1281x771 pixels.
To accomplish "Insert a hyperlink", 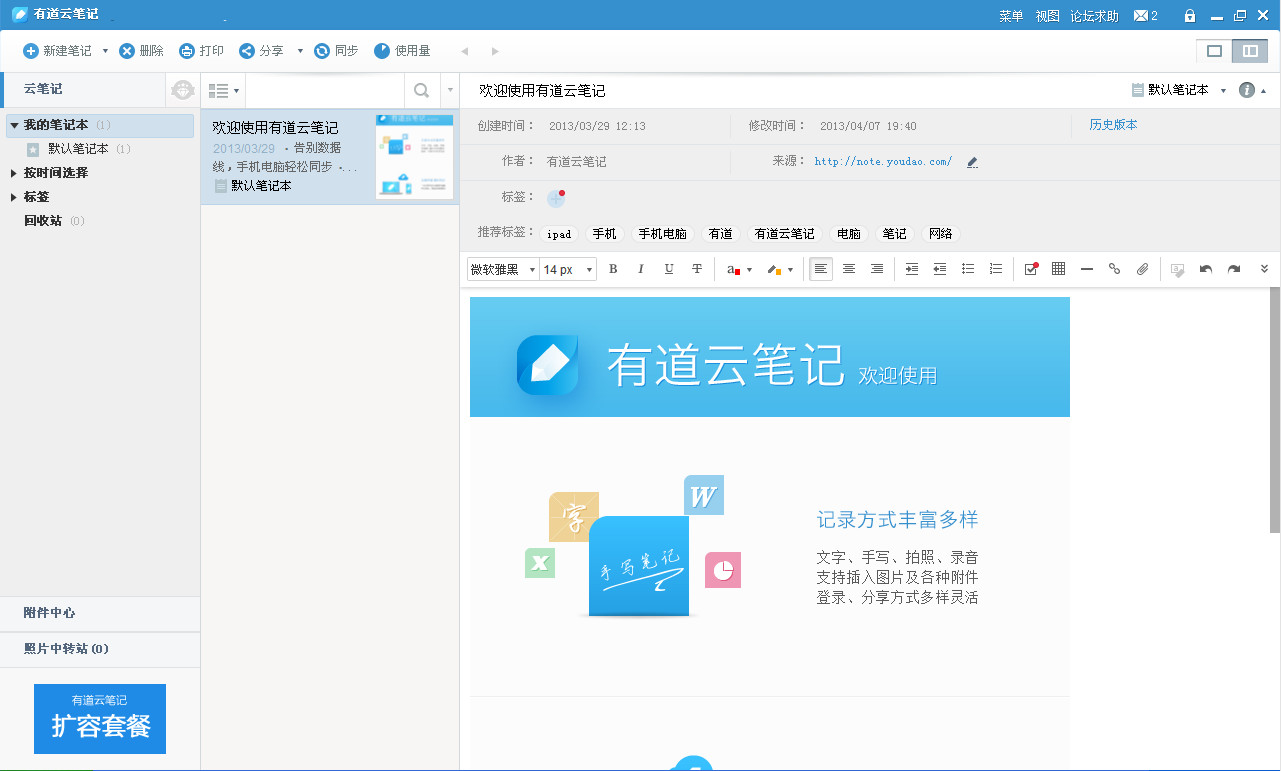I will tap(1113, 268).
